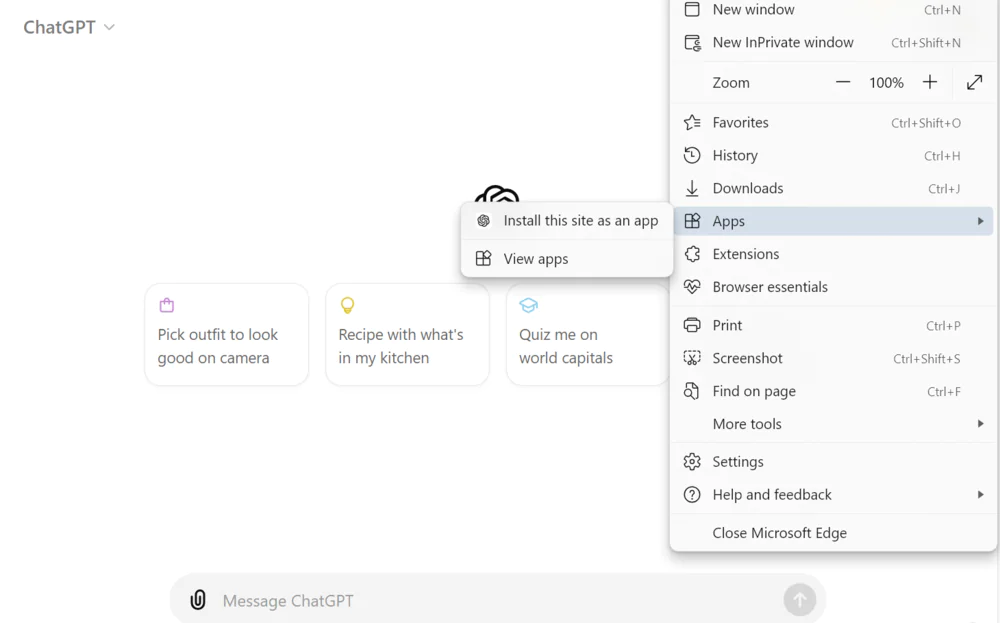
Task: Open the Downloads menu entry
Action: click(x=834, y=188)
